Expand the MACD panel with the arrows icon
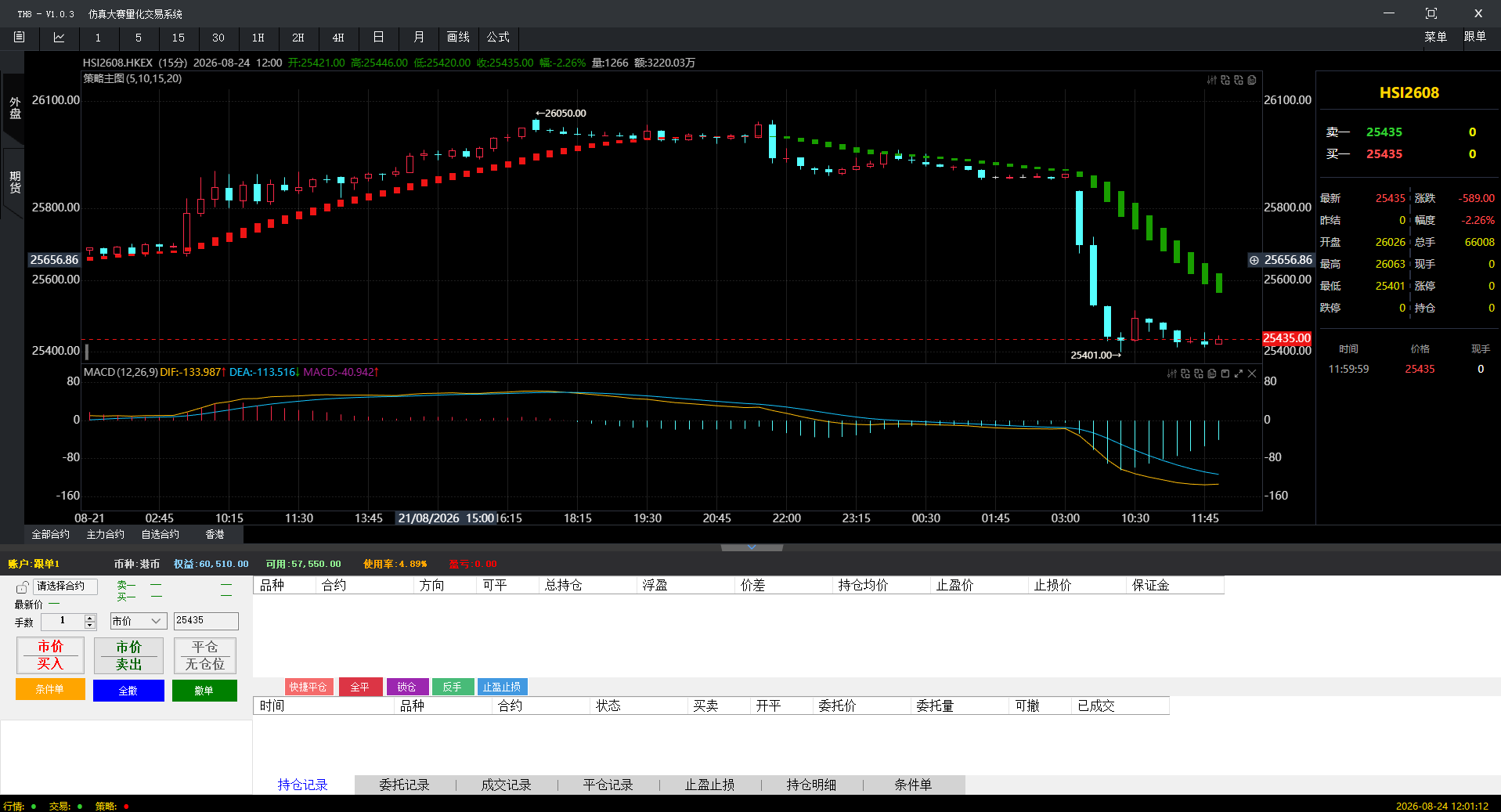The image size is (1501, 812). 1239,374
